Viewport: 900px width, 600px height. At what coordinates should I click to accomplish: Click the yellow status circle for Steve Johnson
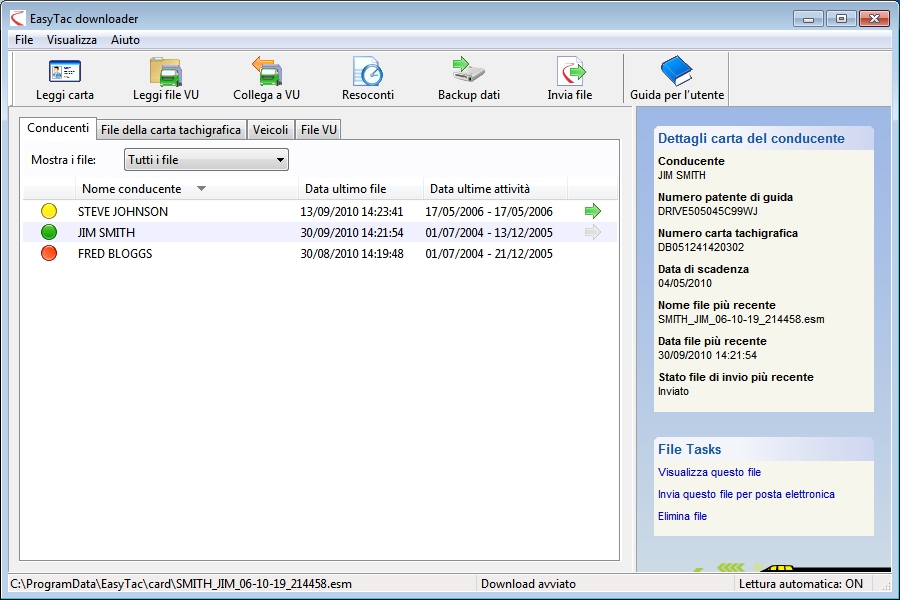[49, 211]
